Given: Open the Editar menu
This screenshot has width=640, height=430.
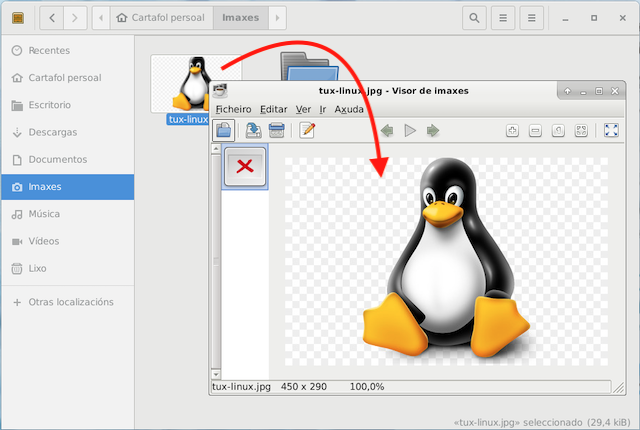Looking at the screenshot, I should click(273, 109).
